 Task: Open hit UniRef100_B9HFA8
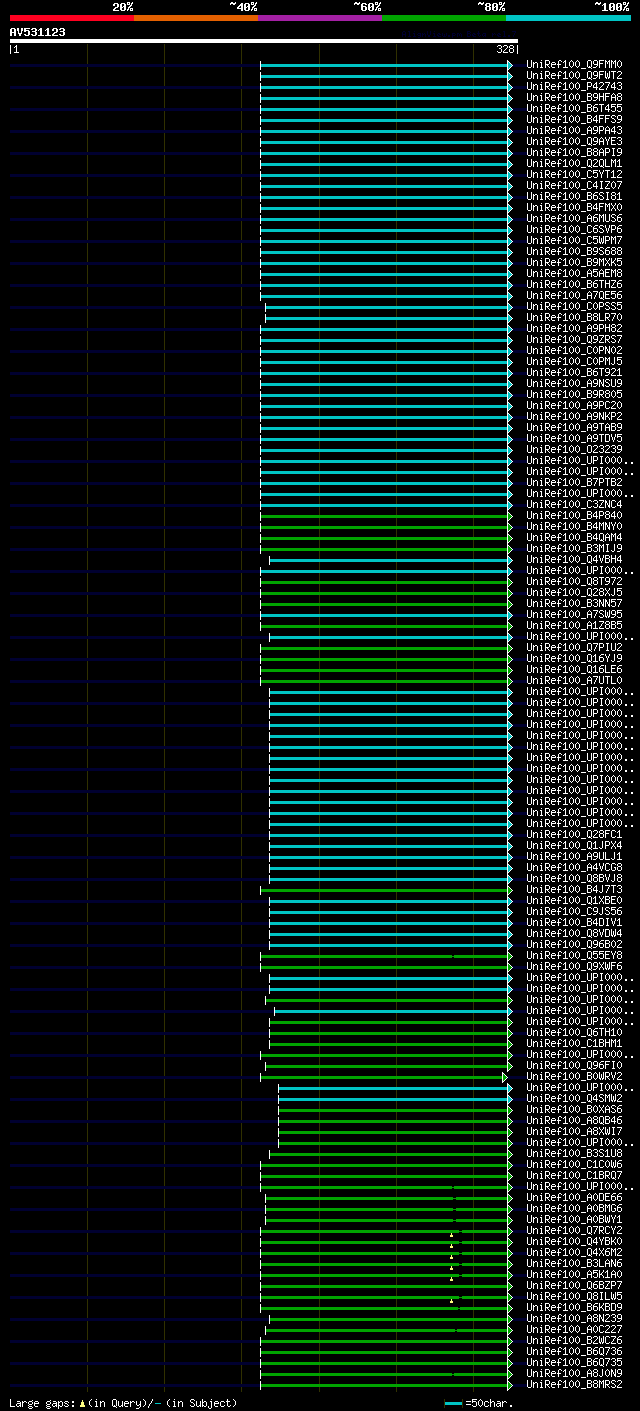pyautogui.click(x=574, y=98)
